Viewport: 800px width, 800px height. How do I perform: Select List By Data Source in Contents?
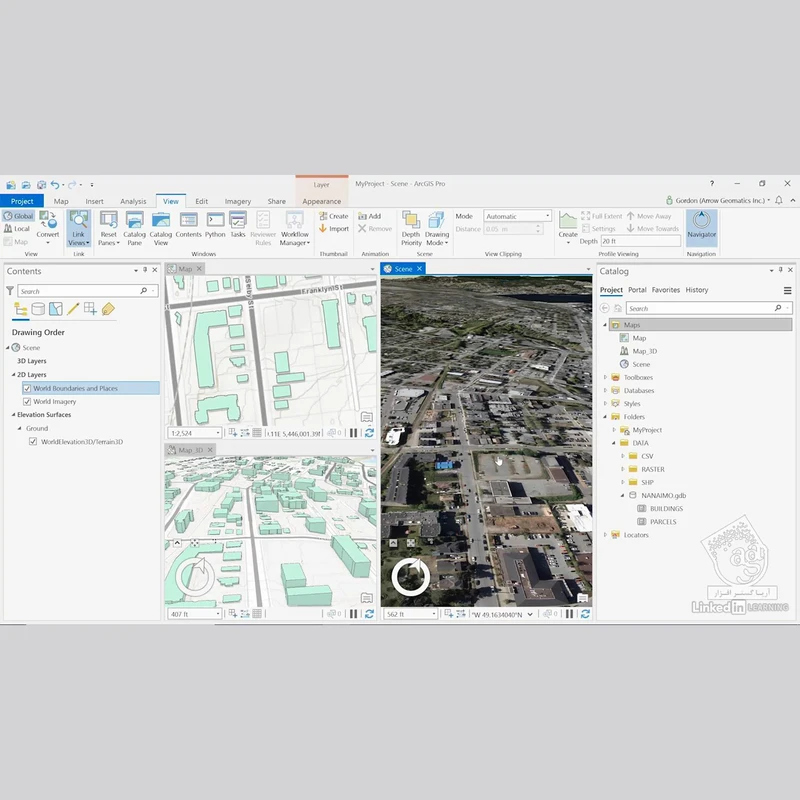(x=37, y=309)
